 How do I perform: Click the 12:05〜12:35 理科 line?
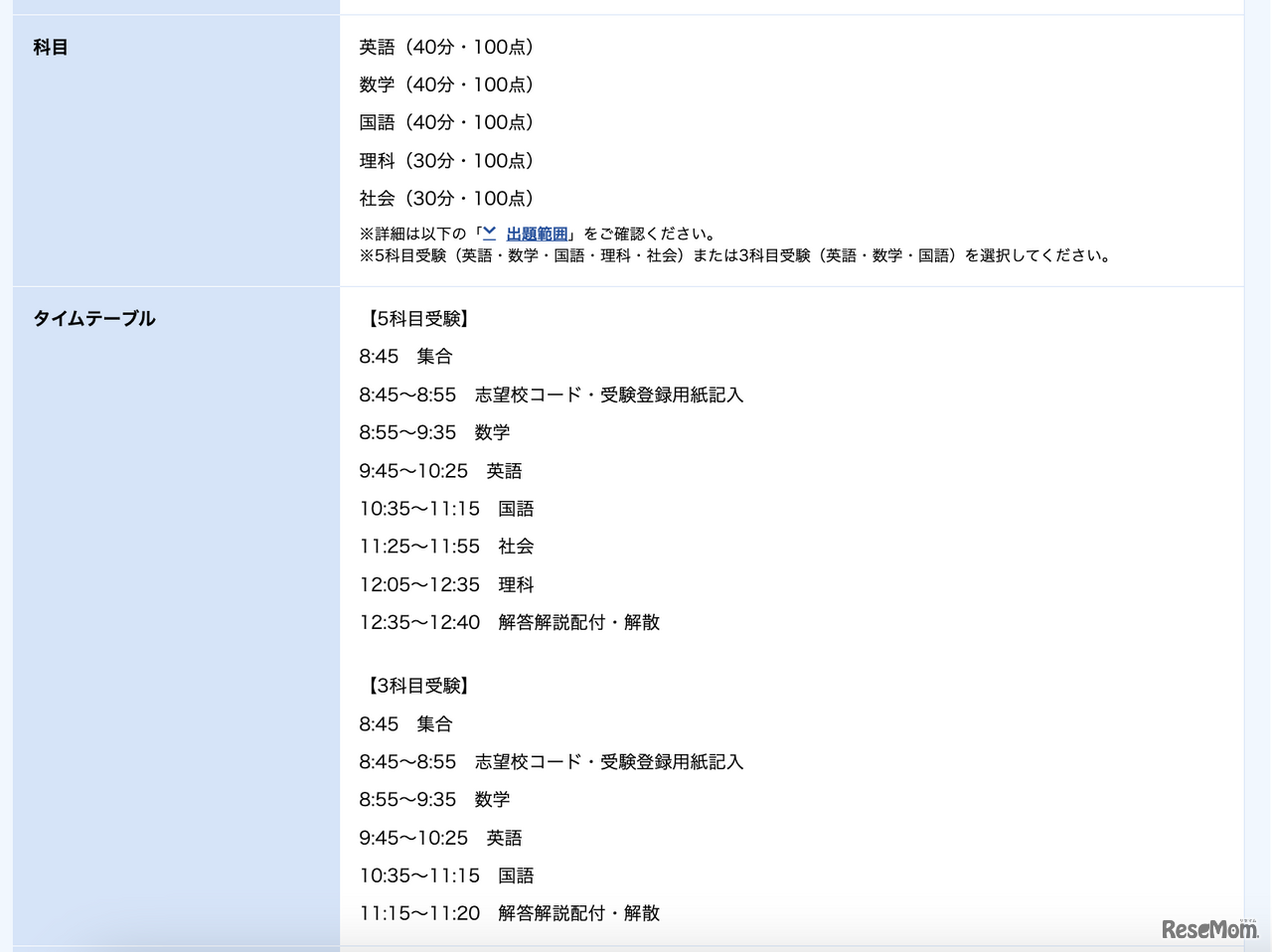446,584
